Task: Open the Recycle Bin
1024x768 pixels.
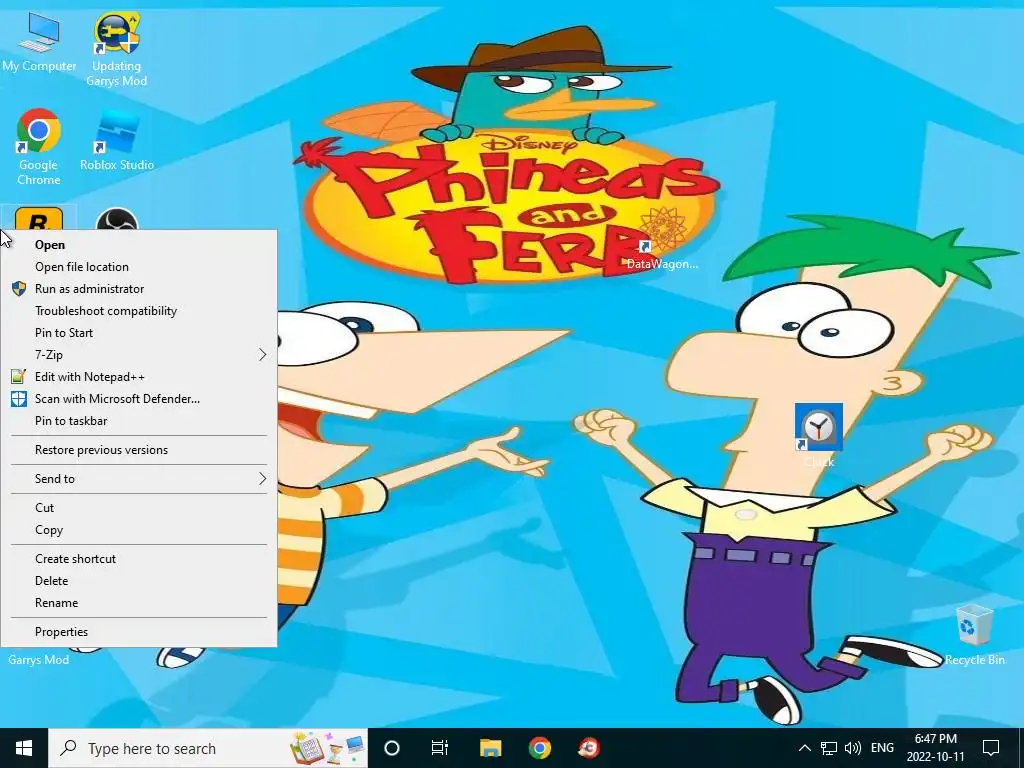Action: pyautogui.click(x=974, y=635)
